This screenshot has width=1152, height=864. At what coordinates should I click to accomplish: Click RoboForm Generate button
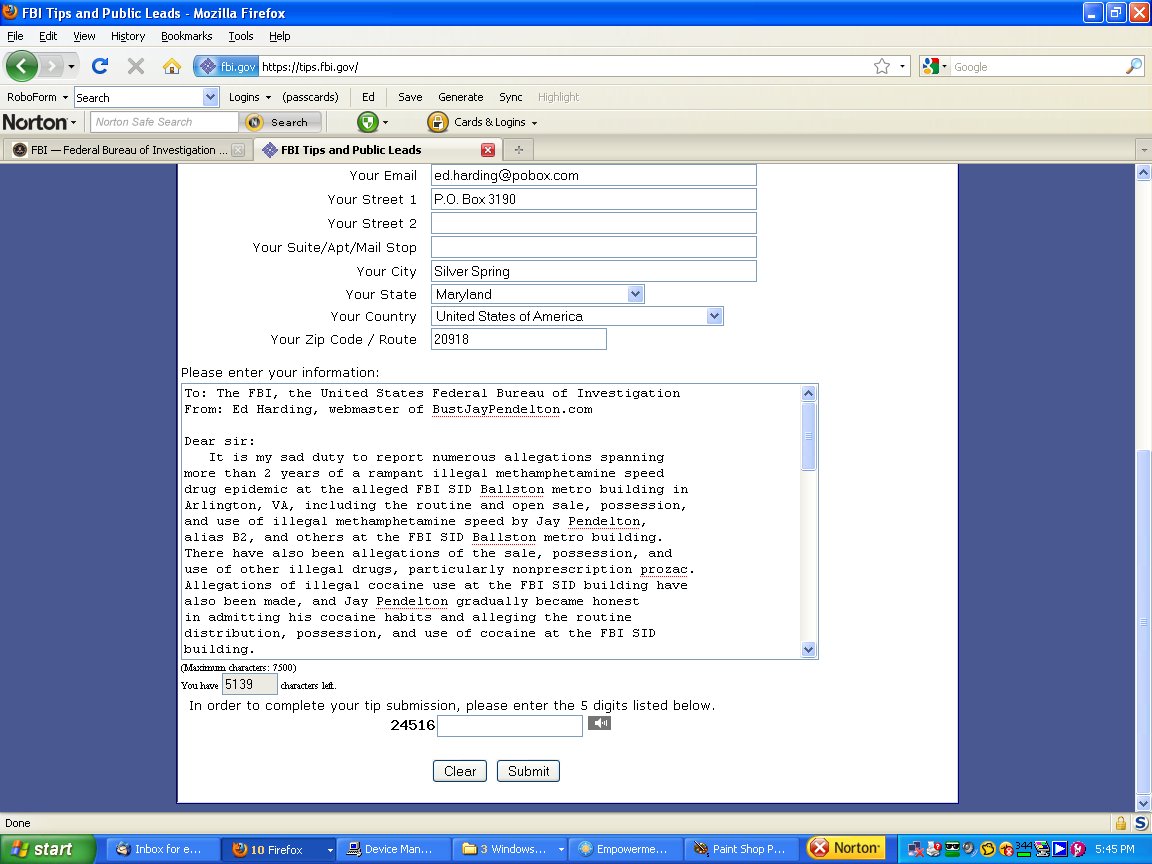[x=461, y=97]
